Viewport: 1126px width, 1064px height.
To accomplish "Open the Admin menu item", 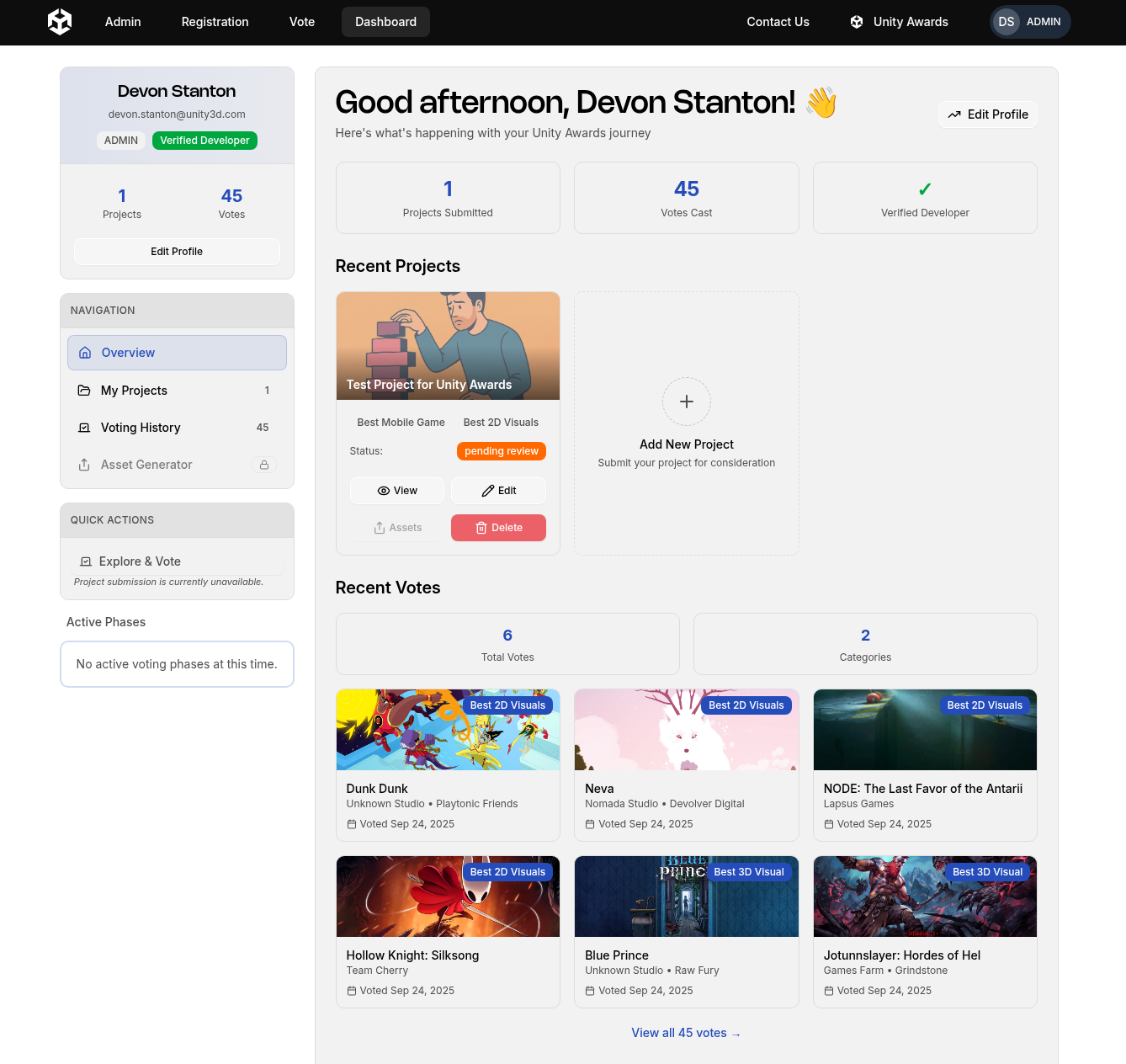I will 123,22.
